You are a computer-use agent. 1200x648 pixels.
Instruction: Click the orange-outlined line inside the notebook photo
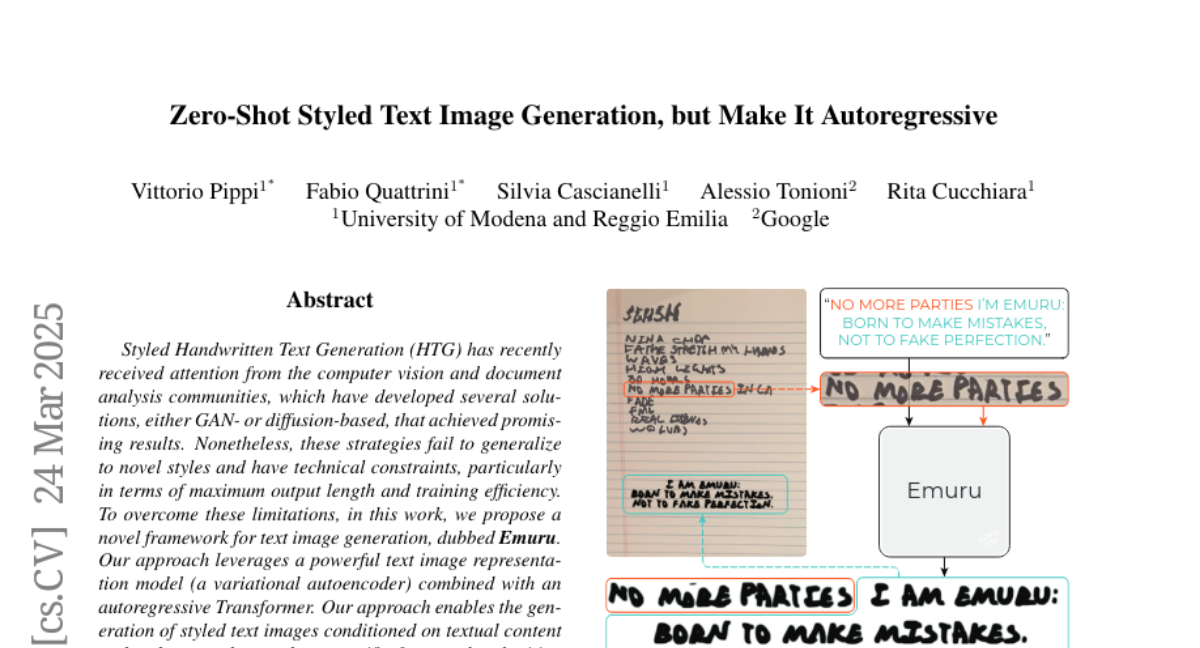tap(679, 390)
